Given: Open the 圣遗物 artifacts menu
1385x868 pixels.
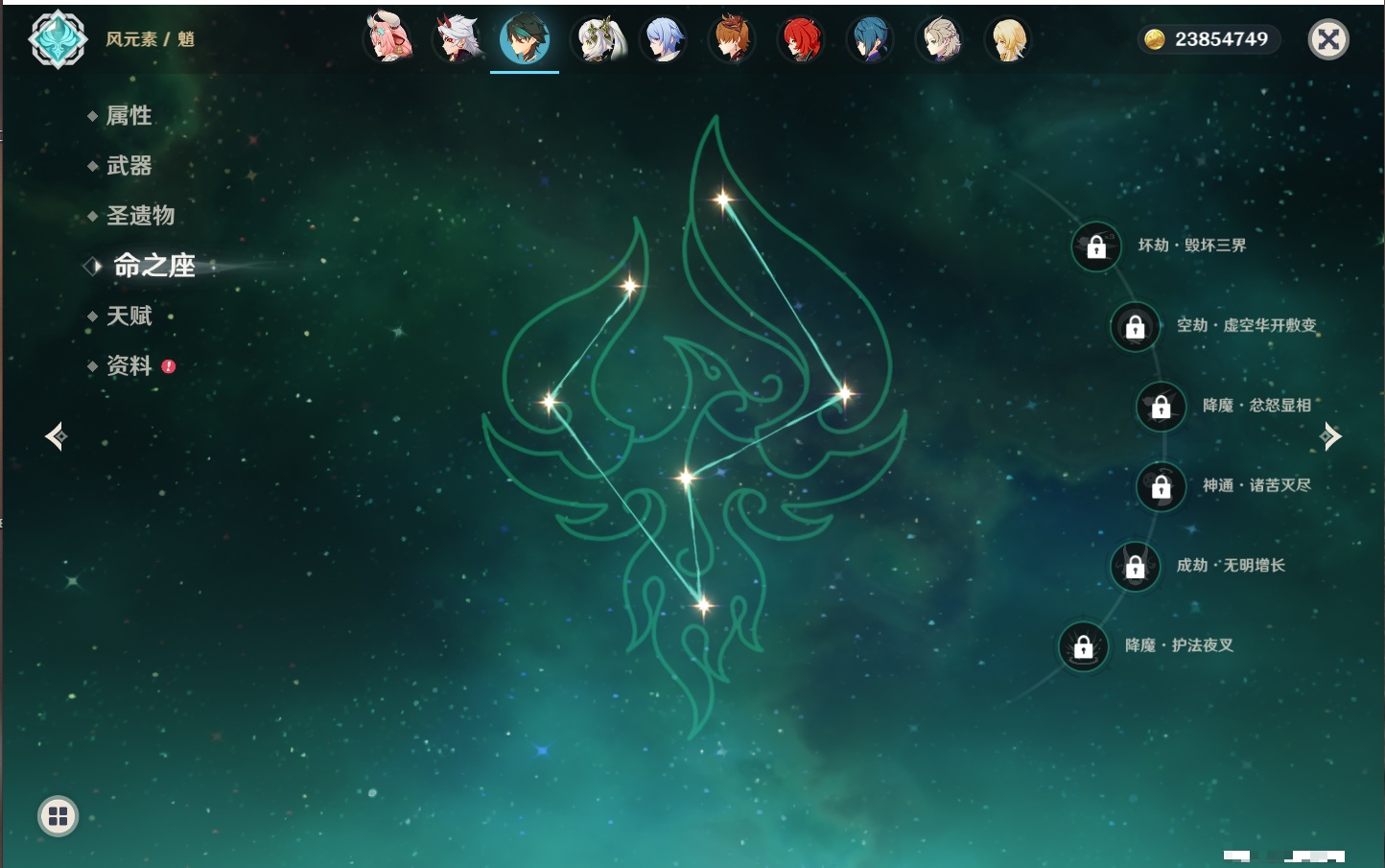Looking at the screenshot, I should (140, 216).
